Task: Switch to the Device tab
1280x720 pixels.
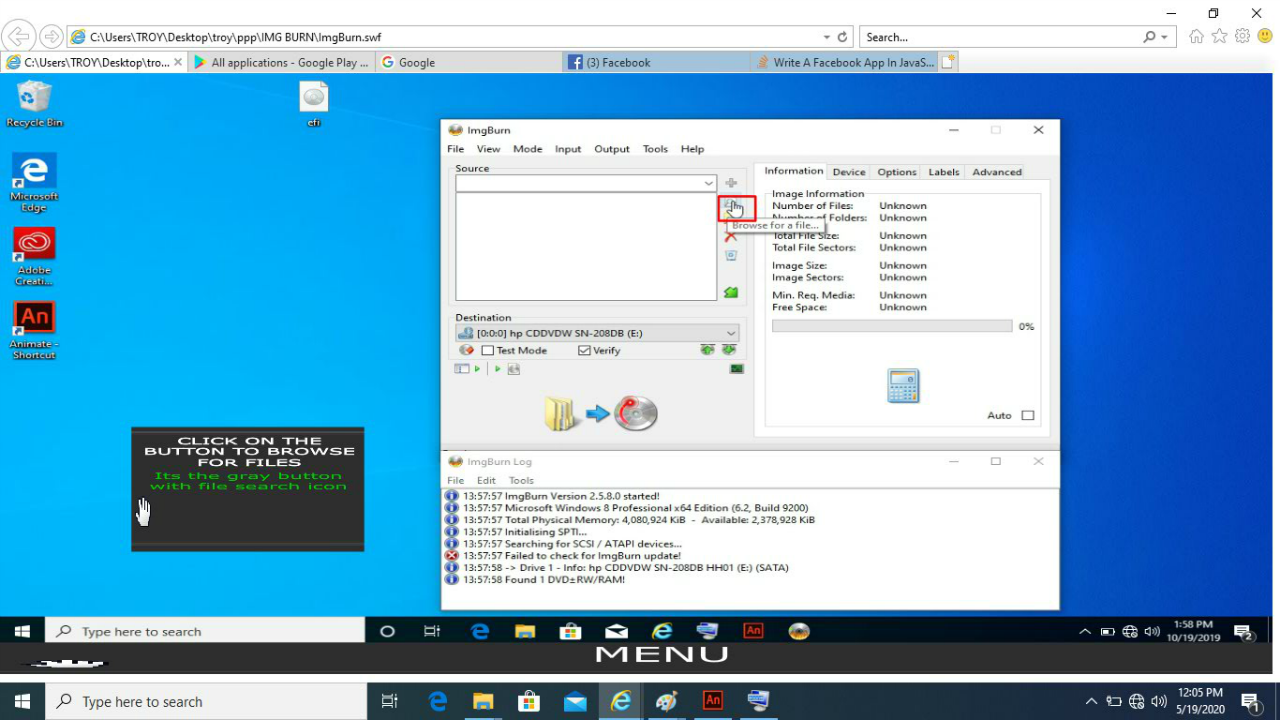Action: [x=848, y=172]
